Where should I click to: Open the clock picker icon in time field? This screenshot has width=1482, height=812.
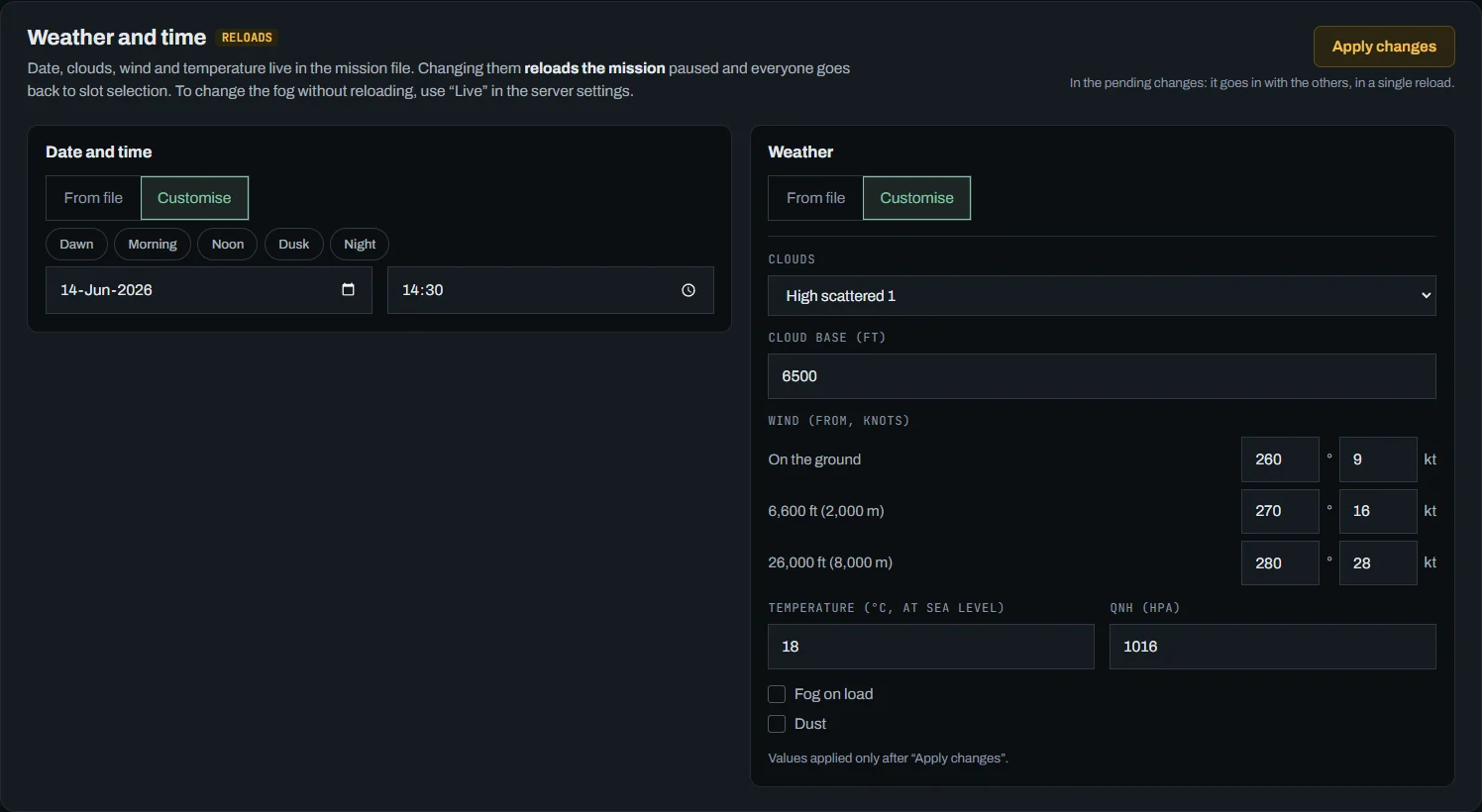pos(688,290)
